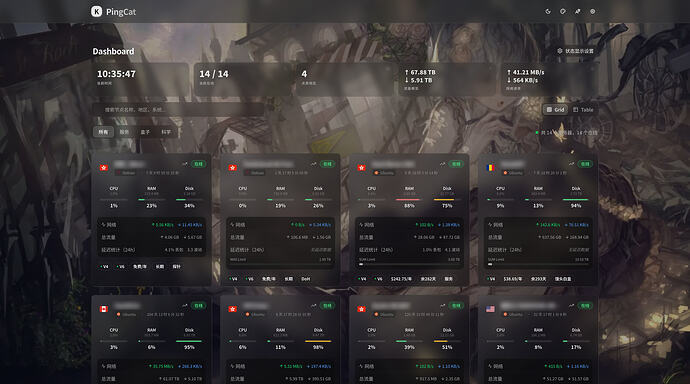
Task: Click the V6 tag on the RAM 23% card
Action: (121, 267)
